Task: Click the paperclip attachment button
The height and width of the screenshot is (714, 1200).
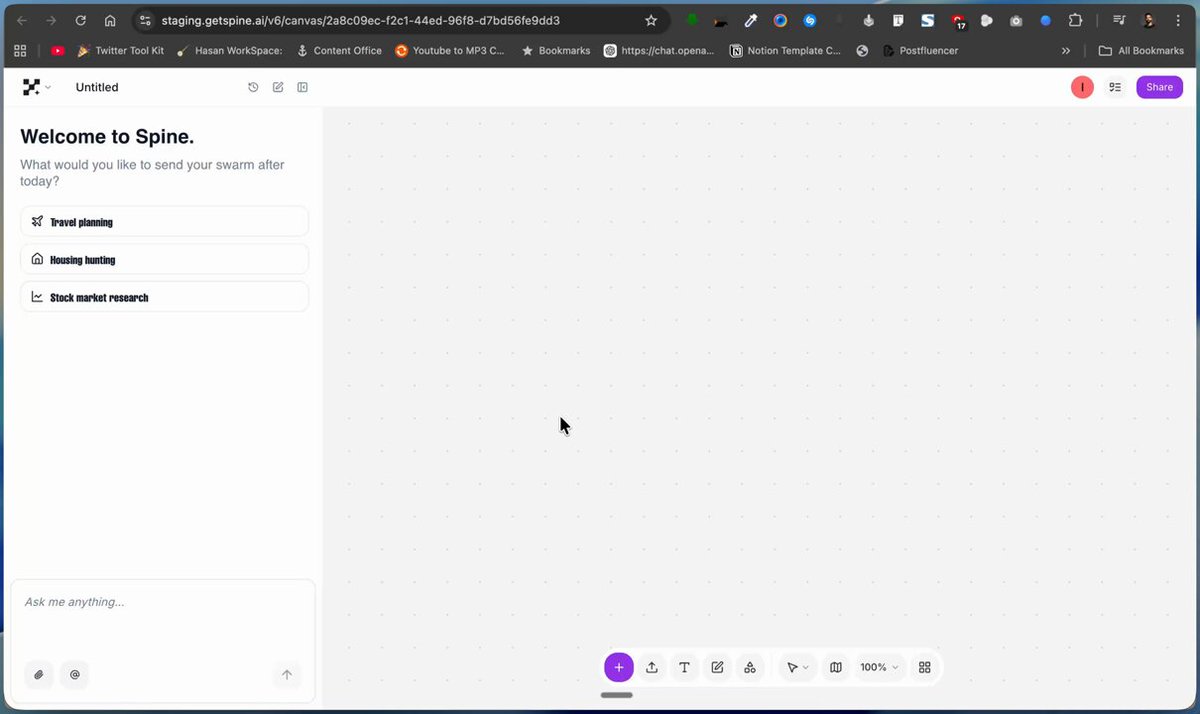Action: 39,675
